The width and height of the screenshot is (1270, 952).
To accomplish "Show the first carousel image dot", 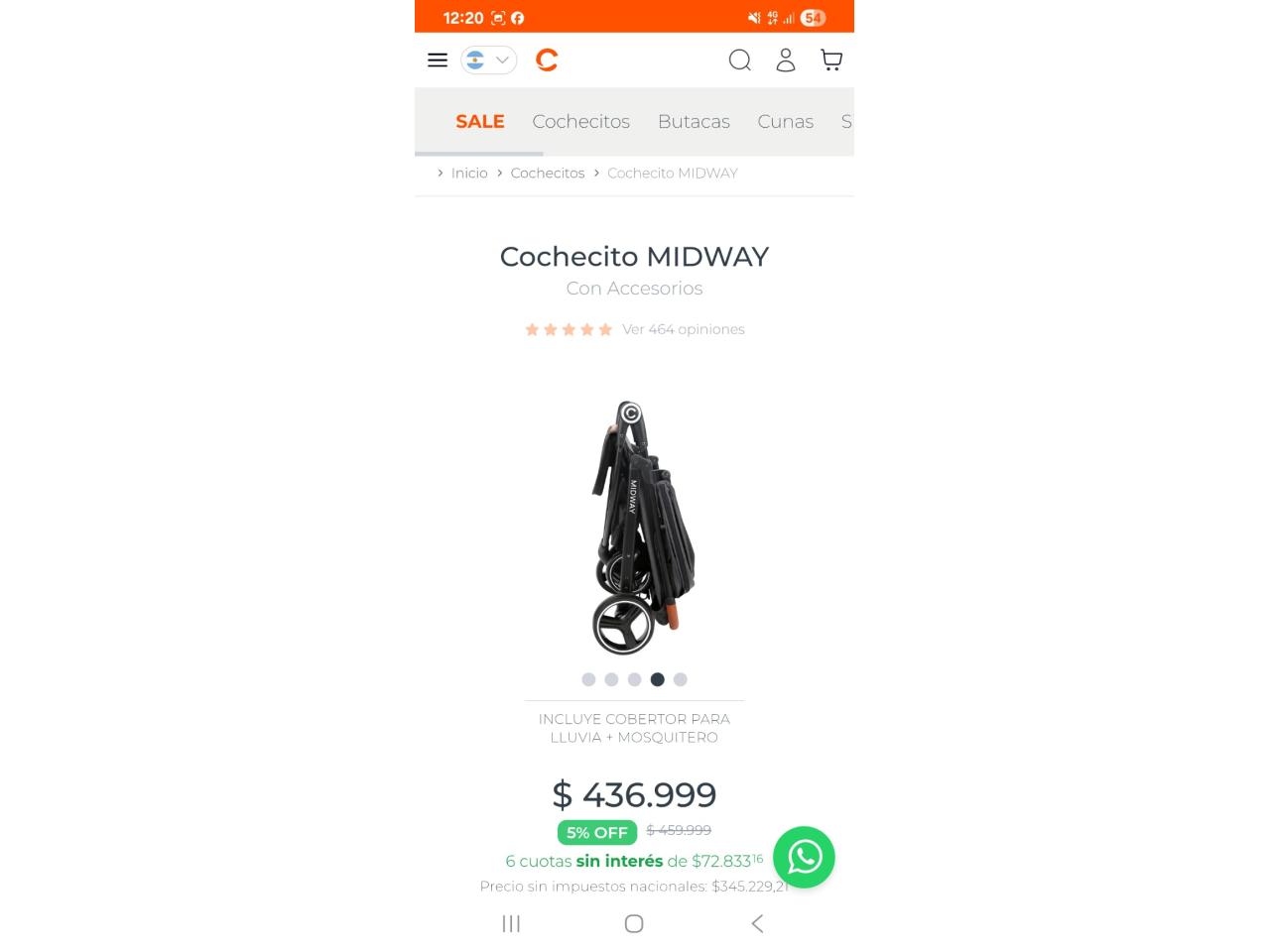I will pyautogui.click(x=588, y=679).
